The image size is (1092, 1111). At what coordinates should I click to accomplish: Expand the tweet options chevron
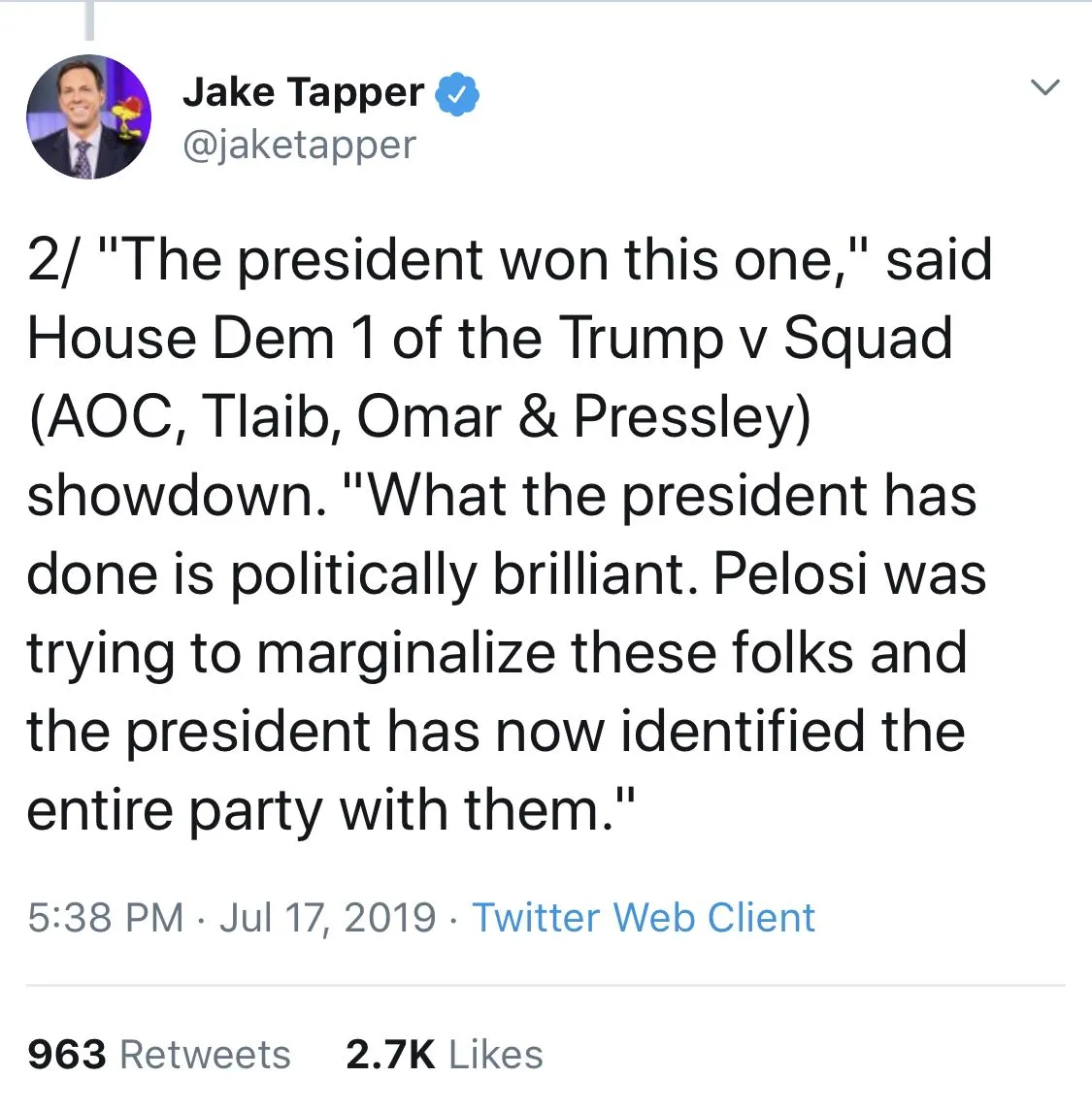tap(1044, 87)
